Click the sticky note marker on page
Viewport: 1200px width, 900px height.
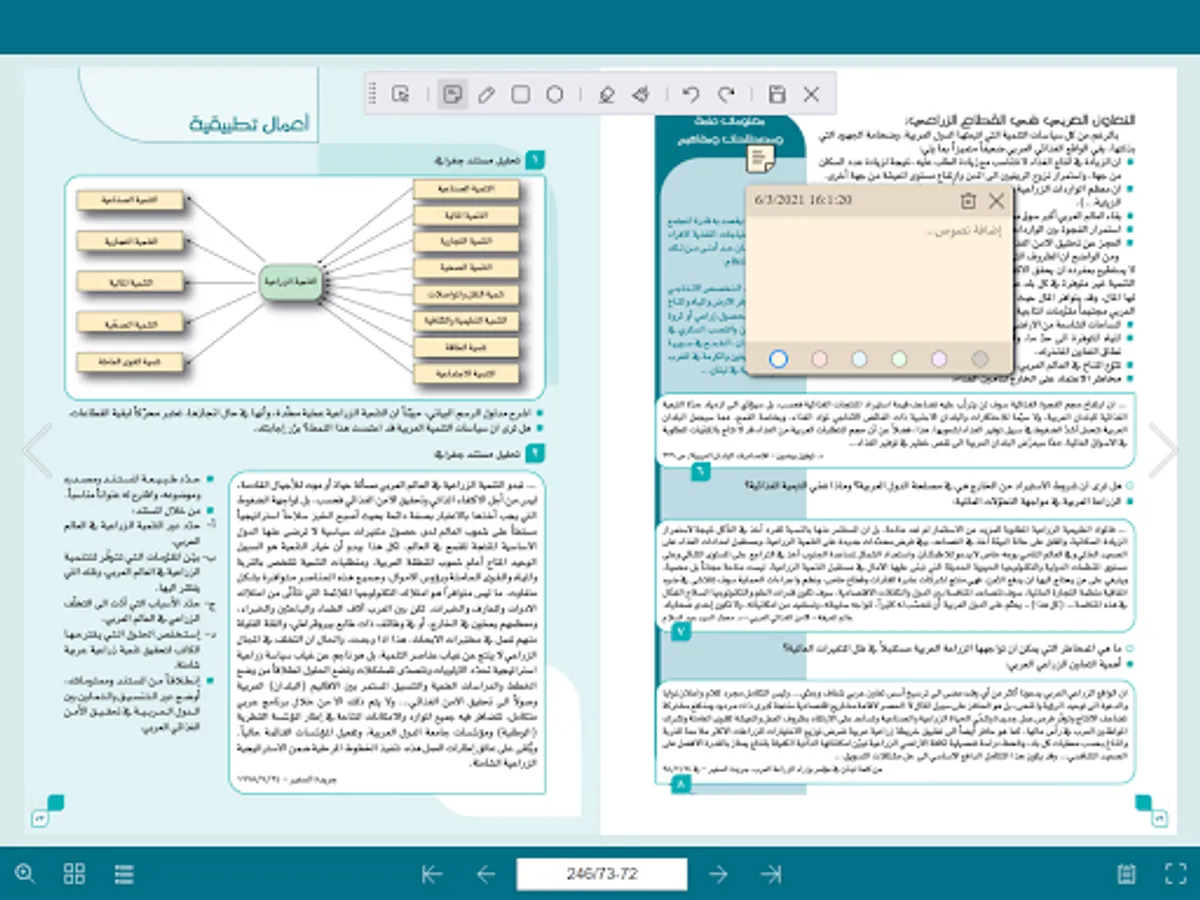[x=762, y=159]
